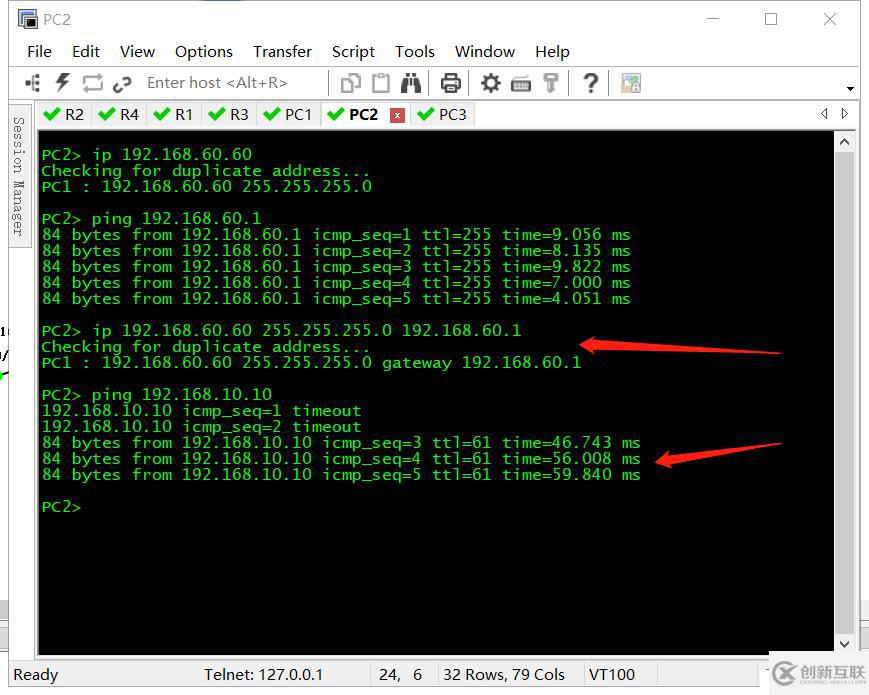Switch to the R1 session tab
Screen dimensions: 869x695
pyautogui.click(x=173, y=115)
